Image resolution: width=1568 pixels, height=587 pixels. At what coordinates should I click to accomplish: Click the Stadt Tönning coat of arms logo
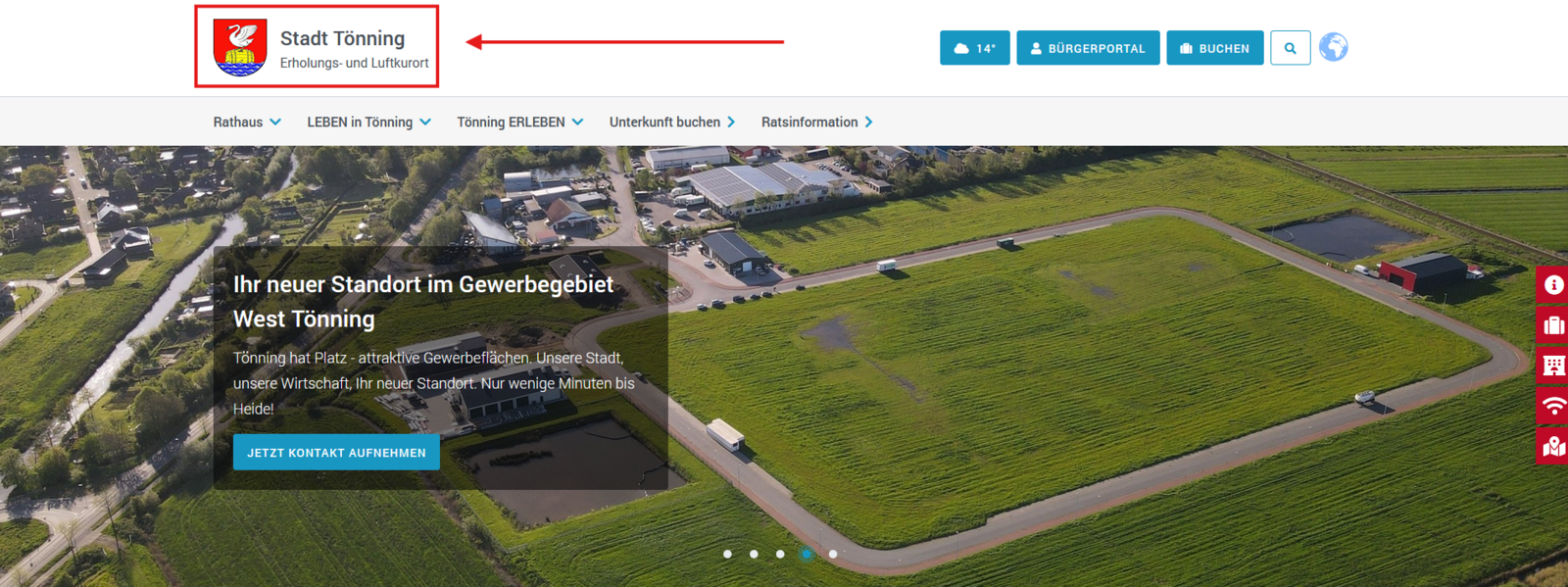[240, 47]
